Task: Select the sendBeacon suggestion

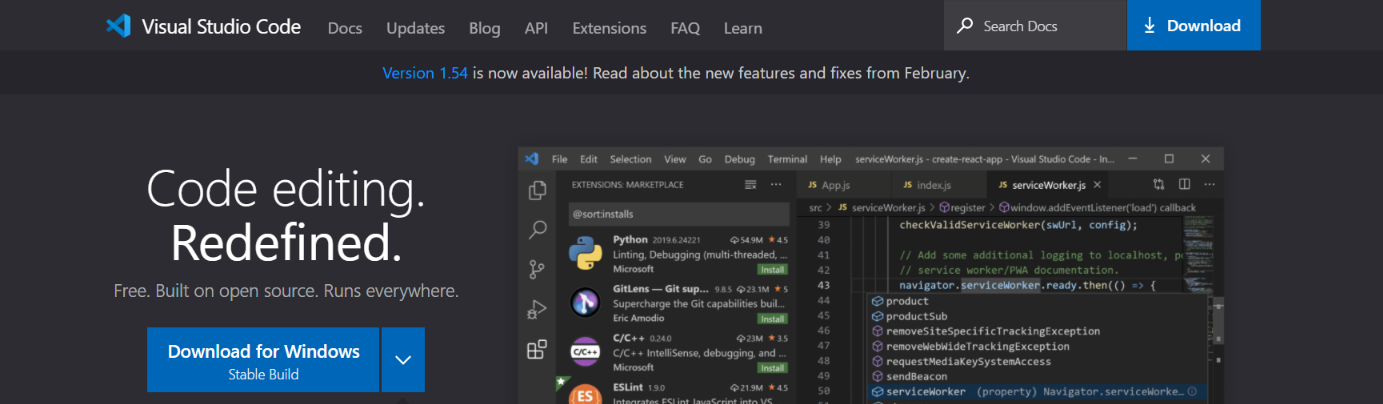Action: coord(1037,376)
